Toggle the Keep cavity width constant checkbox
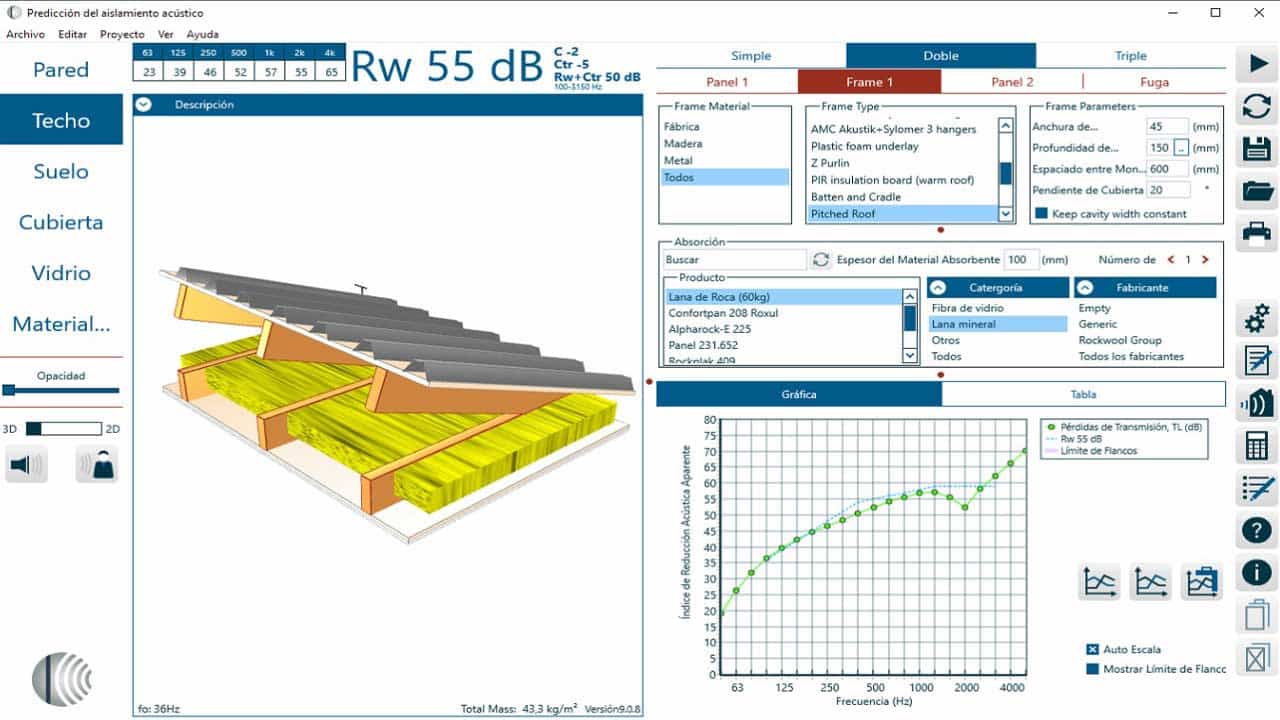Viewport: 1280px width, 720px height. [1041, 214]
